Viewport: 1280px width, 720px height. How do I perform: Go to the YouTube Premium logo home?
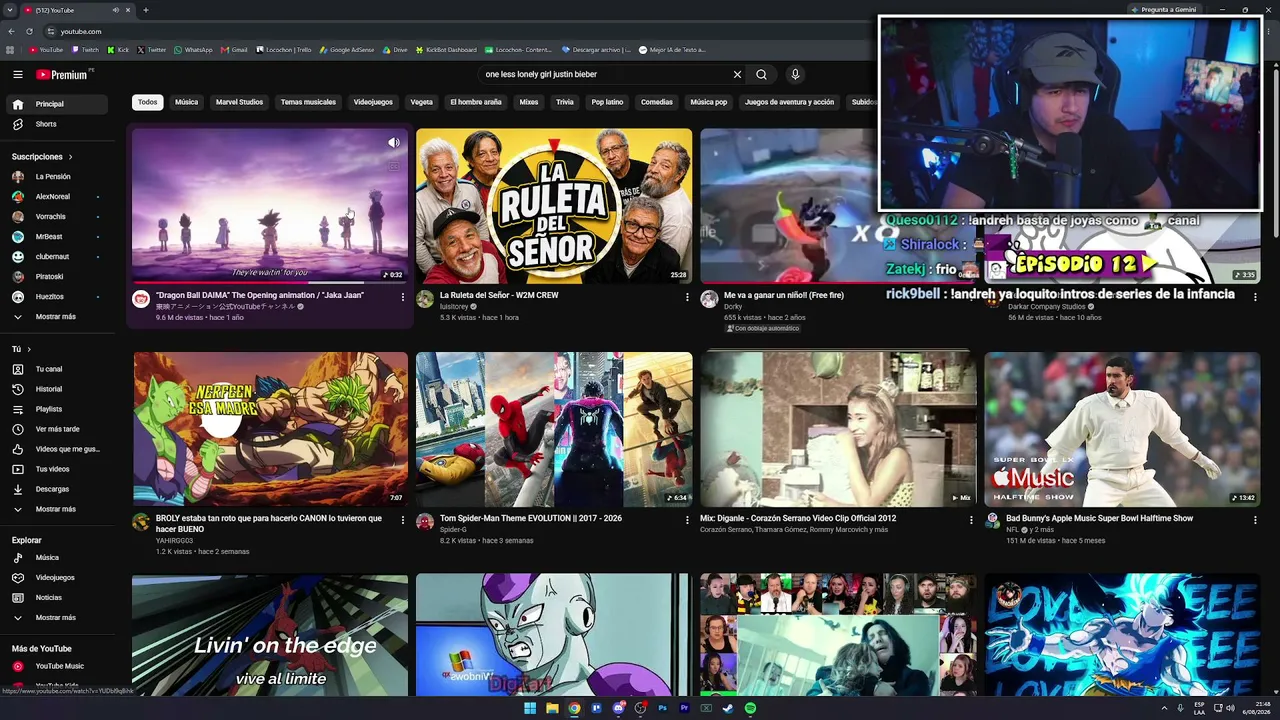point(63,74)
